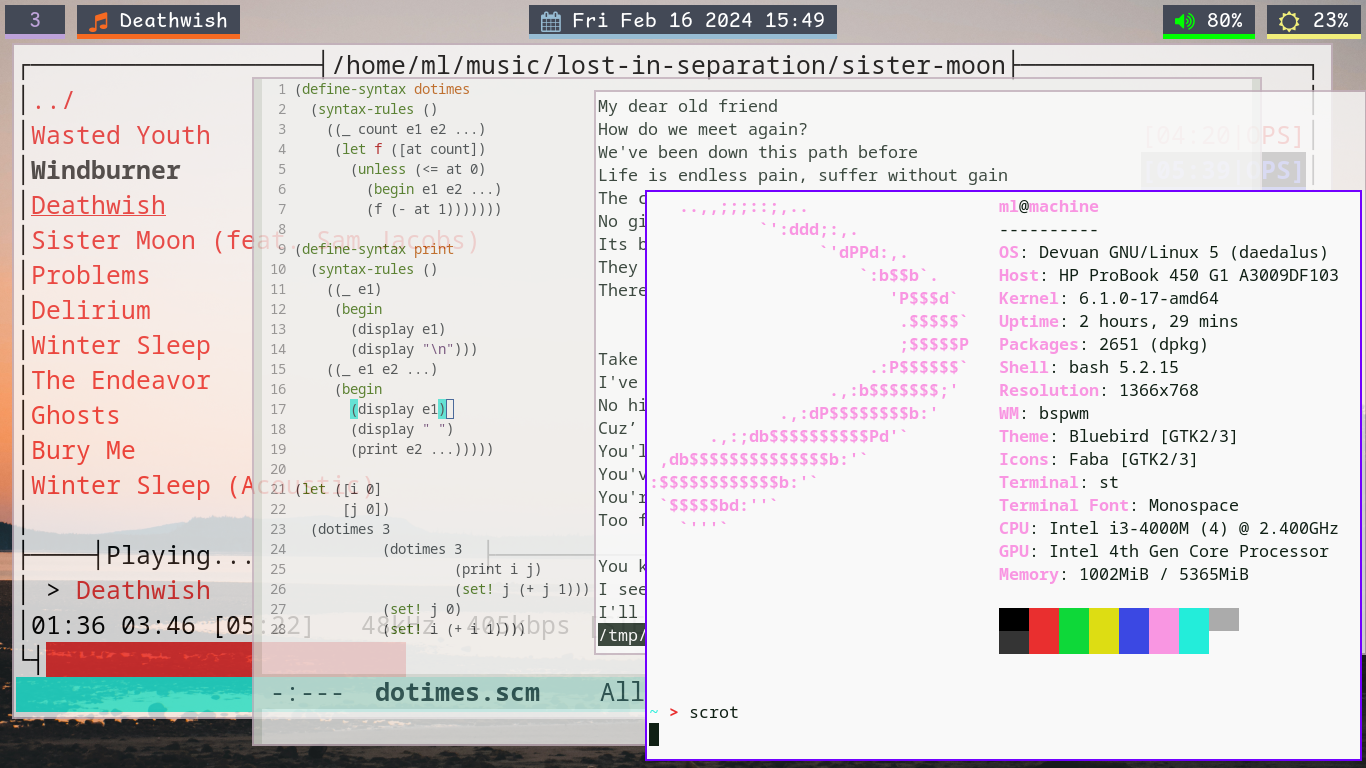Click the 80% volume level indicator

[x=1224, y=21]
